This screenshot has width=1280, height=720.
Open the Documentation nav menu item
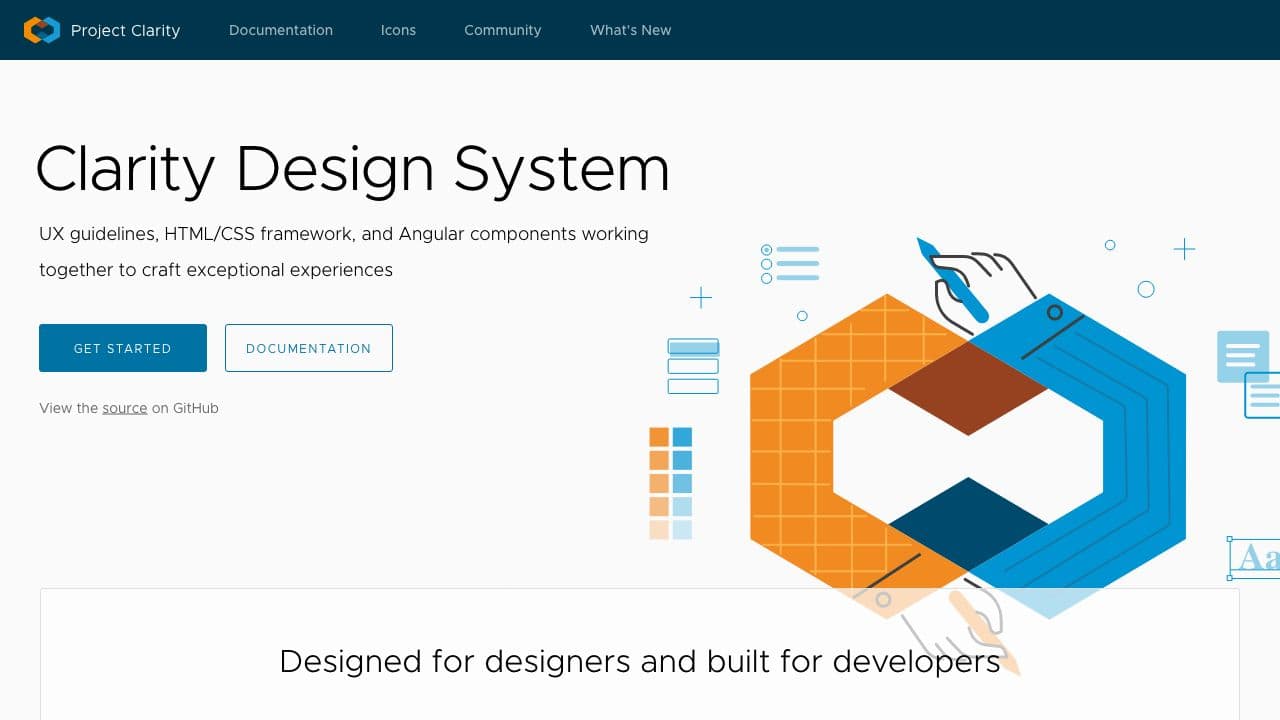tap(281, 30)
